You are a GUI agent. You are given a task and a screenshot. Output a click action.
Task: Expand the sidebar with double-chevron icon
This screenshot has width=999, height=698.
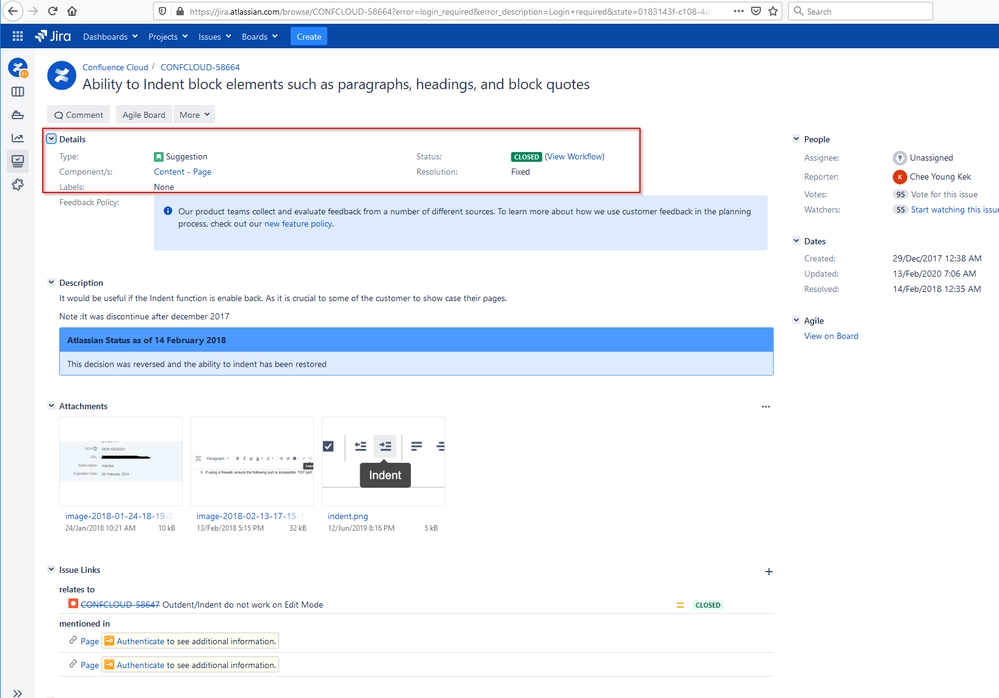[17, 693]
